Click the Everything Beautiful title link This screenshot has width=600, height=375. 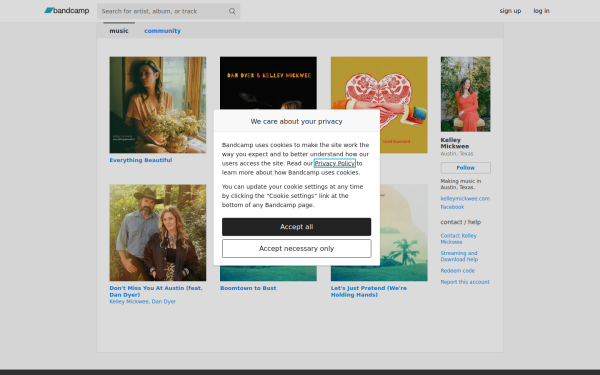coord(141,160)
